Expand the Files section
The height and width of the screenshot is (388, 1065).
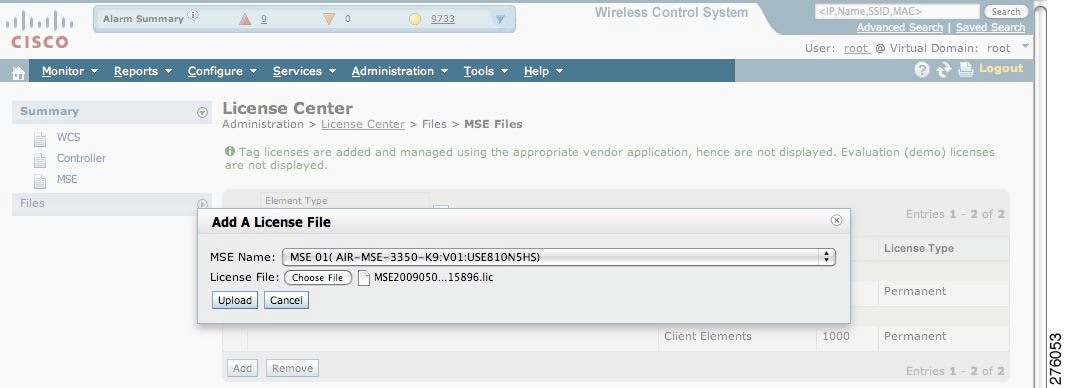(x=202, y=204)
